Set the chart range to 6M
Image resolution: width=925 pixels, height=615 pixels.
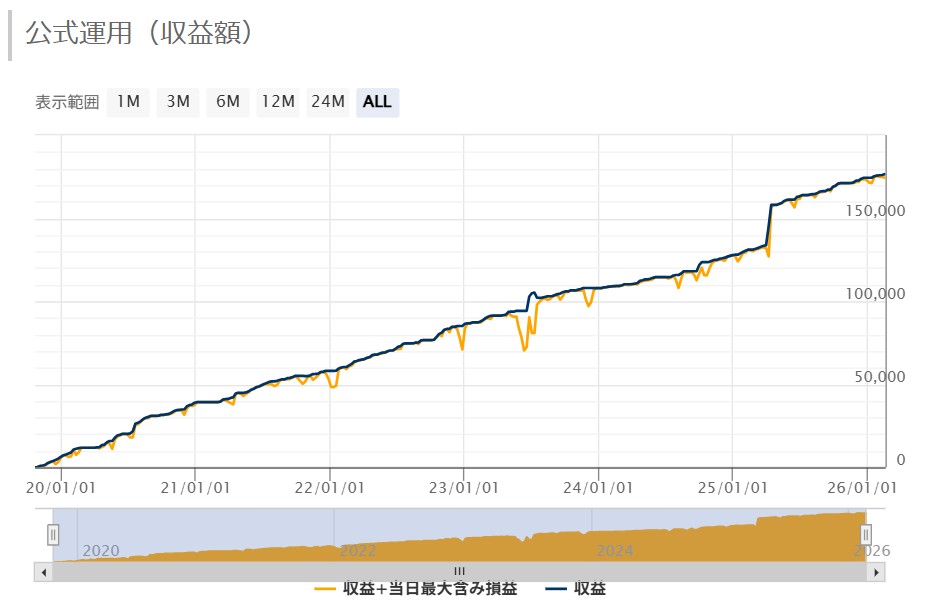[x=228, y=102]
